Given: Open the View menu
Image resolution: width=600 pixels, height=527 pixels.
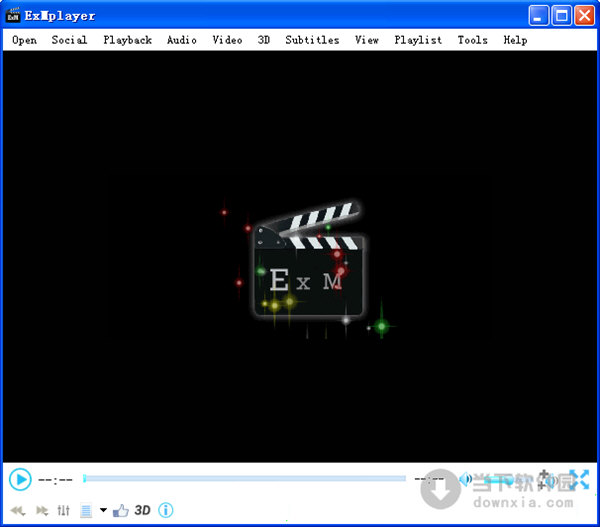Looking at the screenshot, I should [x=367, y=40].
